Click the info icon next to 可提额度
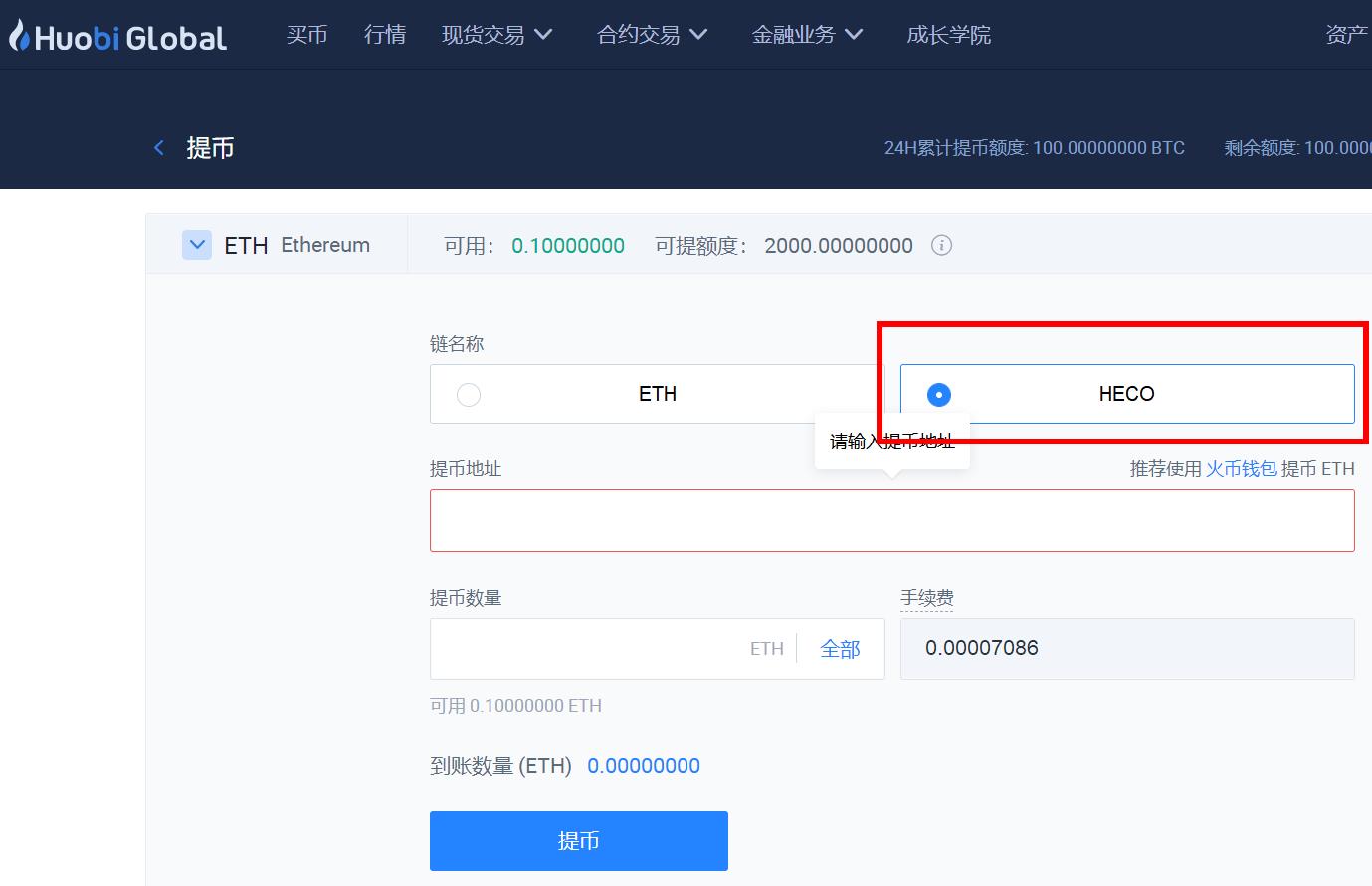This screenshot has height=886, width=1372. (941, 245)
